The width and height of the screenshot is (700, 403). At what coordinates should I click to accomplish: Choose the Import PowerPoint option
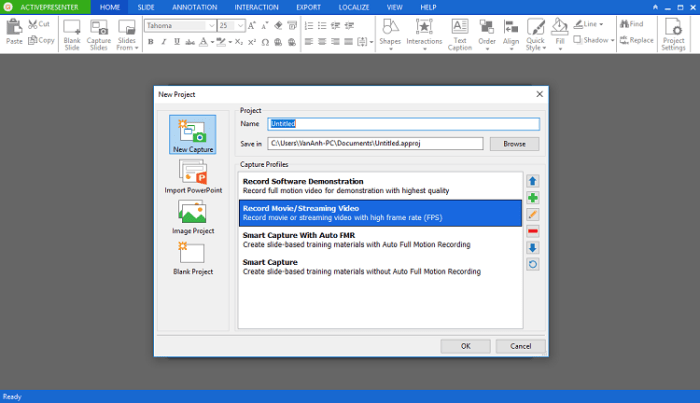[x=193, y=175]
